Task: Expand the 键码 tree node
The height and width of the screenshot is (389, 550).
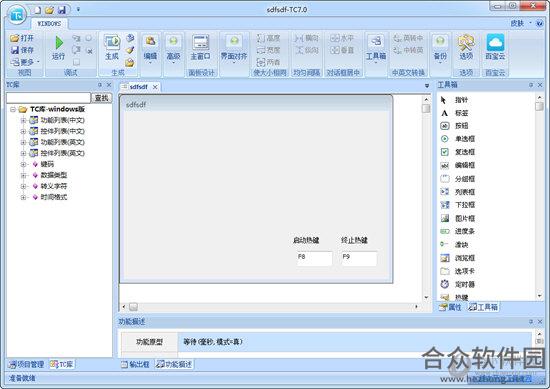Action: click(23, 164)
